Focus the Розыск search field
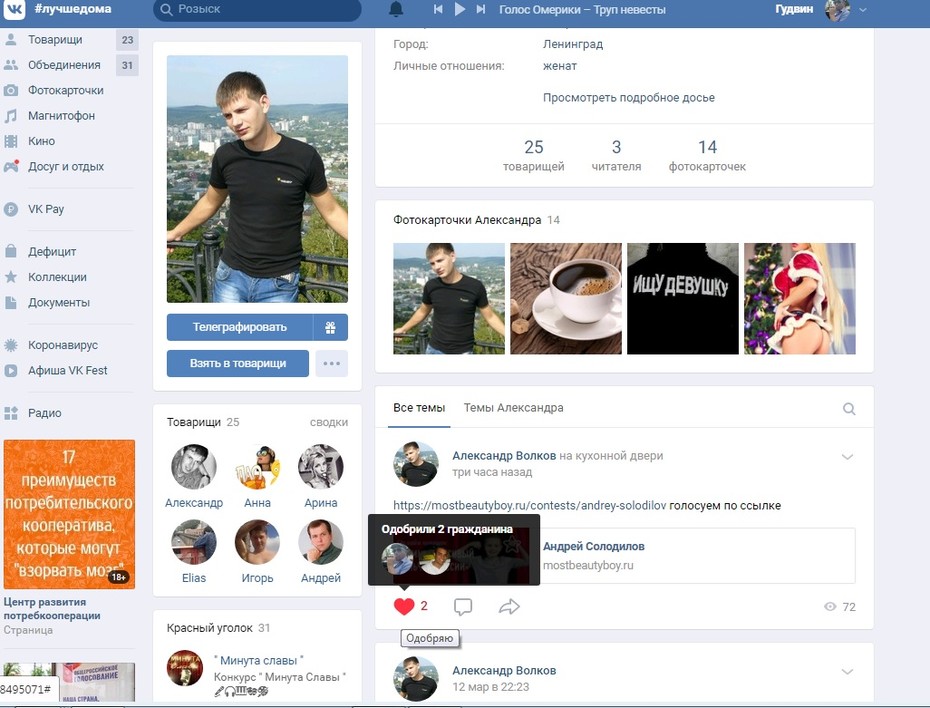 [257, 9]
